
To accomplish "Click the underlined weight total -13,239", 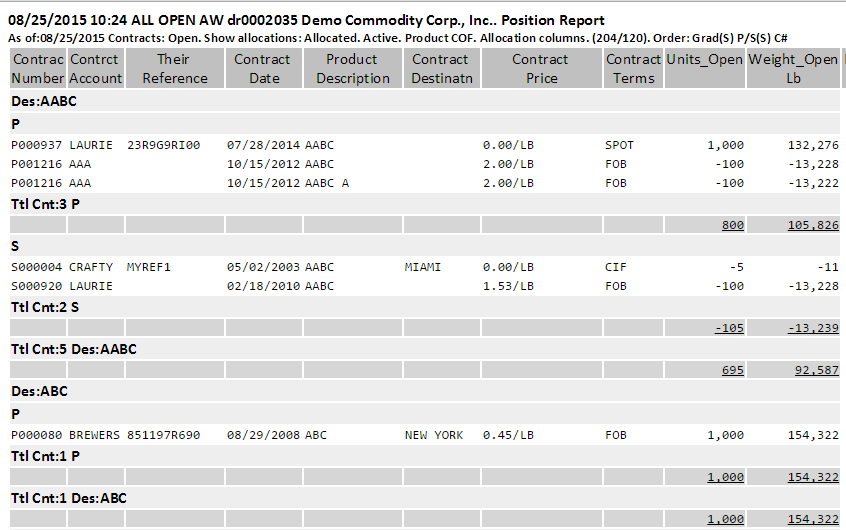I will pyautogui.click(x=813, y=328).
